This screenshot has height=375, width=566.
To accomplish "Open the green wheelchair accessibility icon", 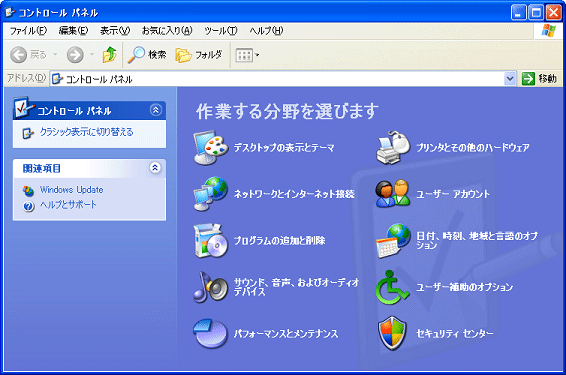I will (x=392, y=288).
